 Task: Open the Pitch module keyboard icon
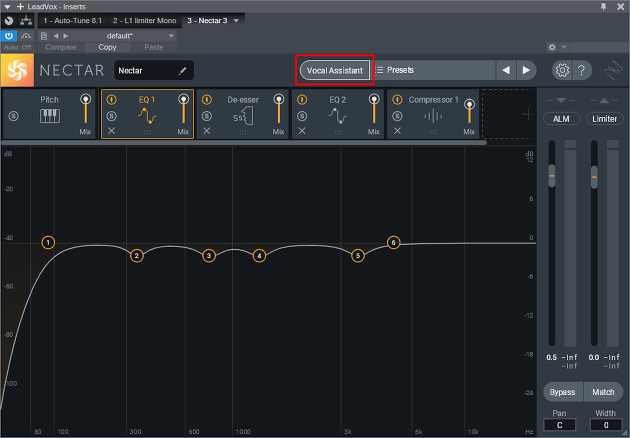point(50,116)
